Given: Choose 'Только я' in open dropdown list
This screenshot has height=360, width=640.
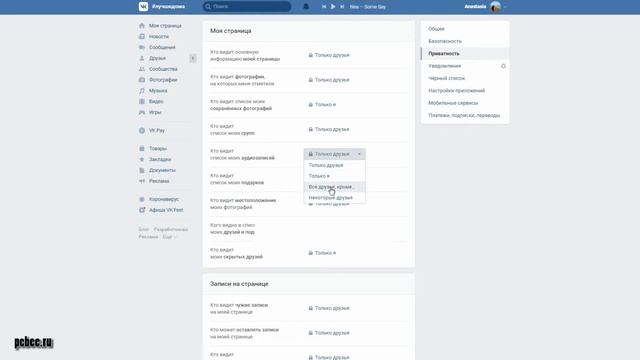Looking at the screenshot, I should pyautogui.click(x=334, y=176).
